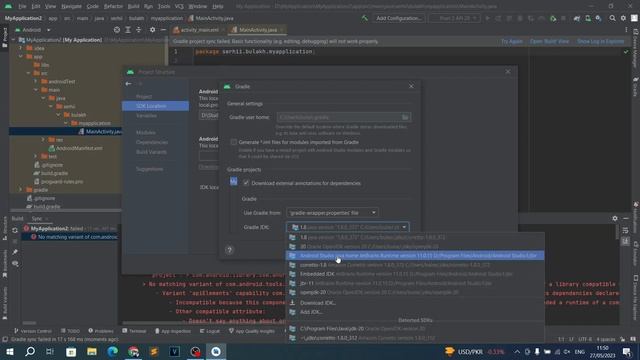Screen dimensions: 640x360
Task: Toggle Download external annotations for dependencies
Action: 246,183
